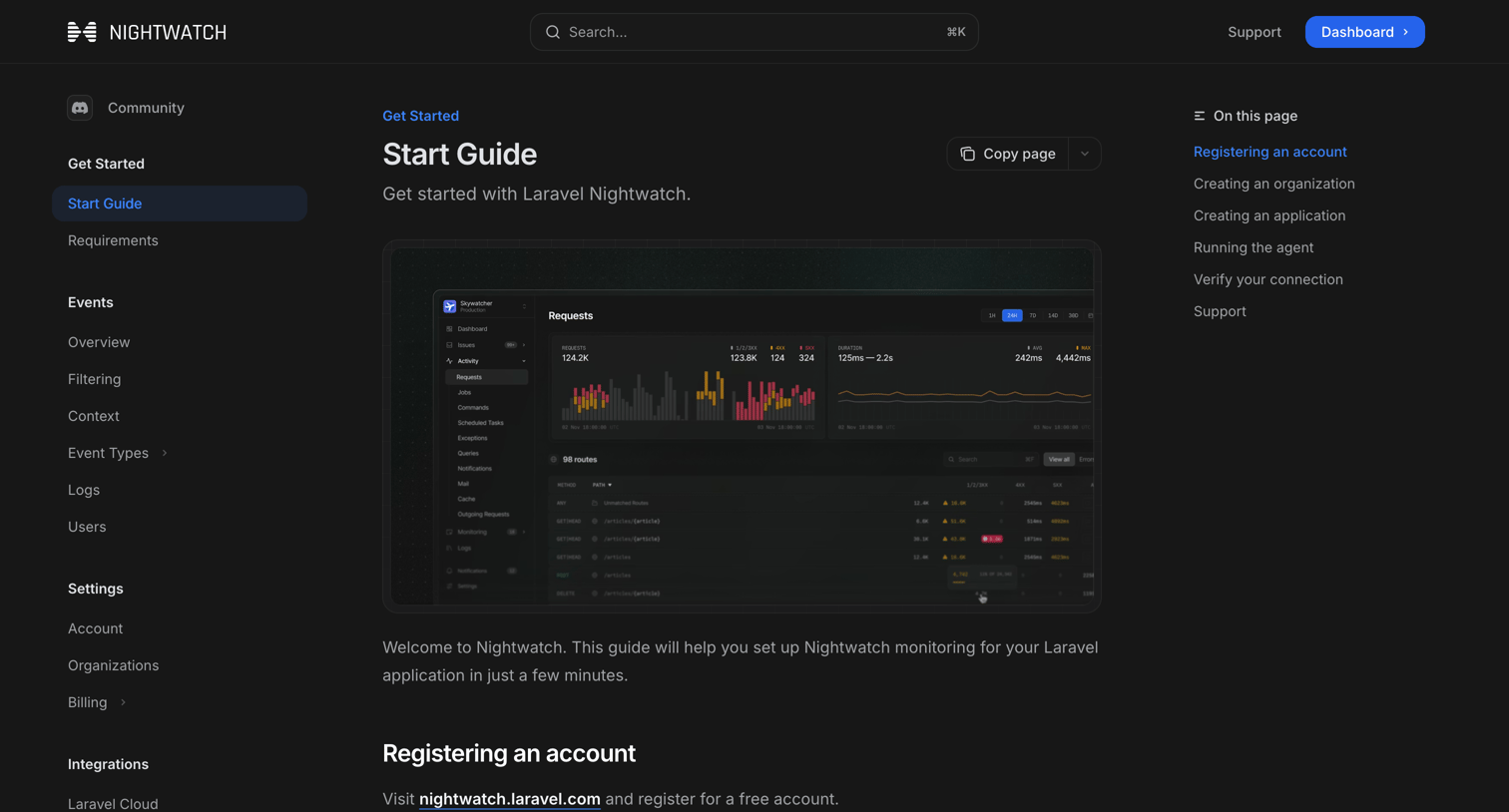This screenshot has height=812, width=1509.
Task: Open Logs page in sidebar
Action: click(x=84, y=490)
